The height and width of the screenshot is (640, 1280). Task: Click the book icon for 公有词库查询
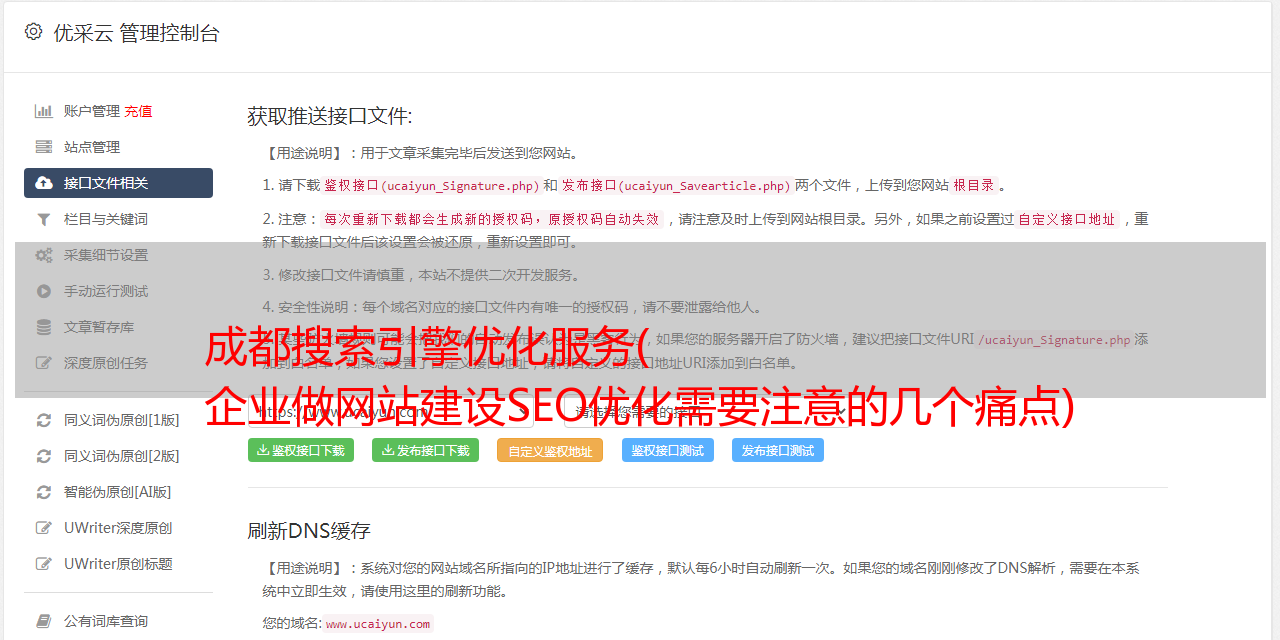pos(44,621)
